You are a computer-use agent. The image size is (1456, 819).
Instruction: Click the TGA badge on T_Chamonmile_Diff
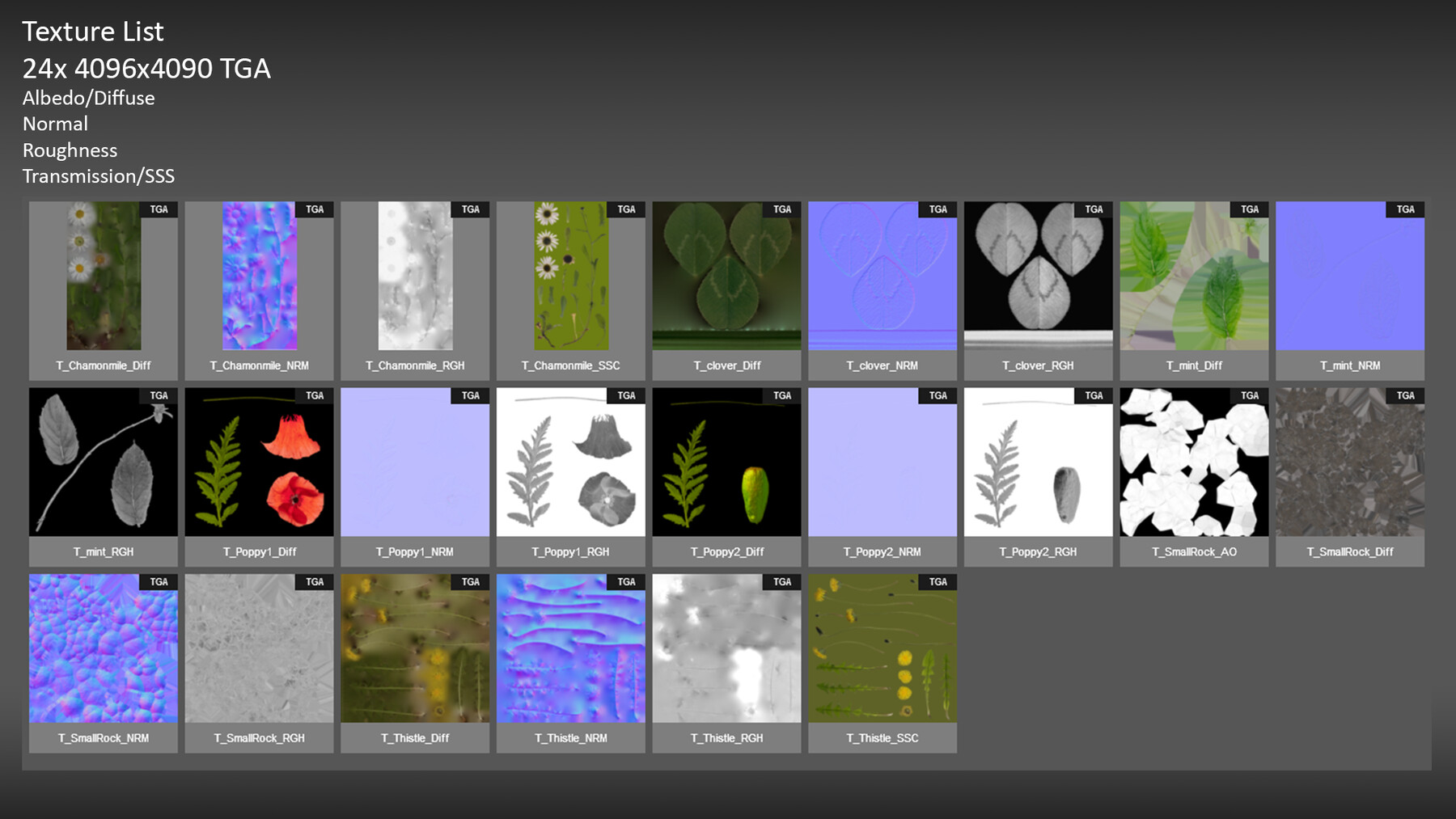point(159,209)
